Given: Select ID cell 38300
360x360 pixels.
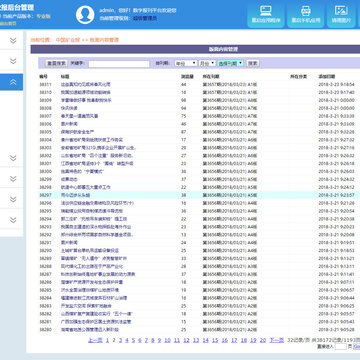Looking at the screenshot, I should (45, 172).
